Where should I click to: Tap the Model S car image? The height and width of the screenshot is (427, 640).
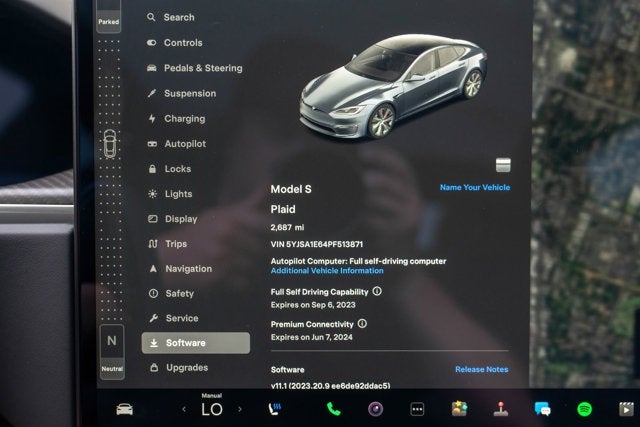[x=392, y=87]
